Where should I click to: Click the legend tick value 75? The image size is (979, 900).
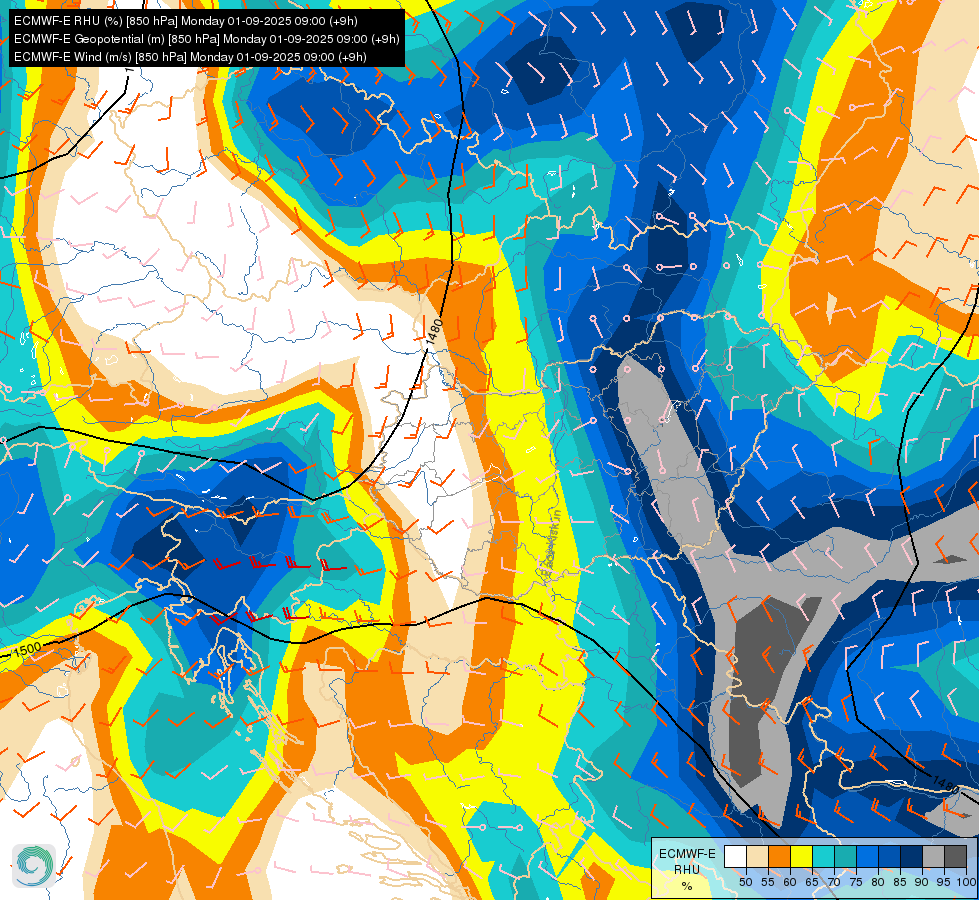[856, 882]
